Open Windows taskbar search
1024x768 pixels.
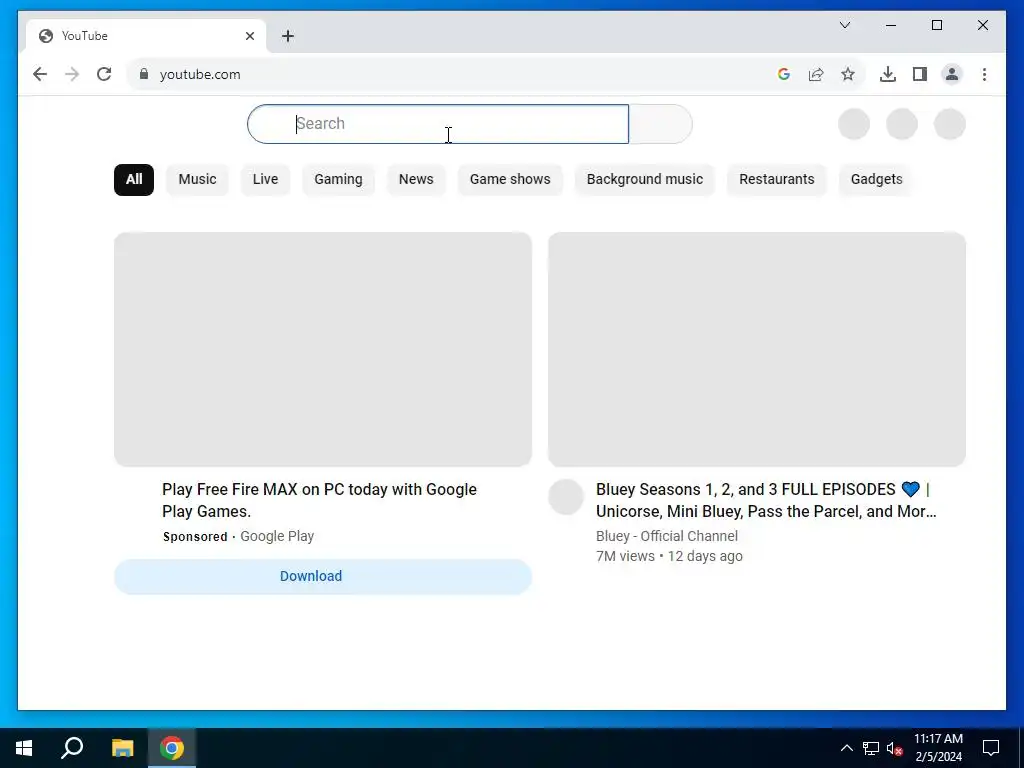click(72, 748)
